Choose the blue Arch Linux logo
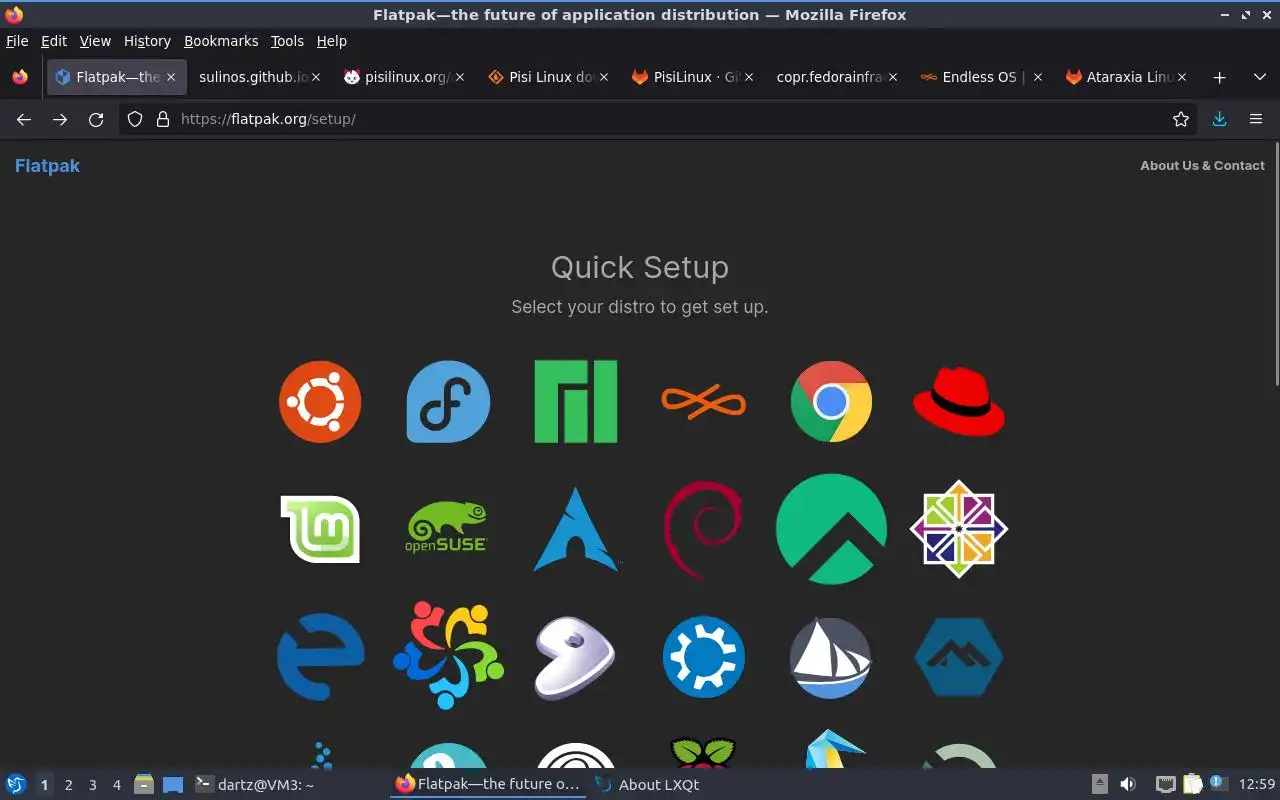This screenshot has height=800, width=1280. click(576, 529)
